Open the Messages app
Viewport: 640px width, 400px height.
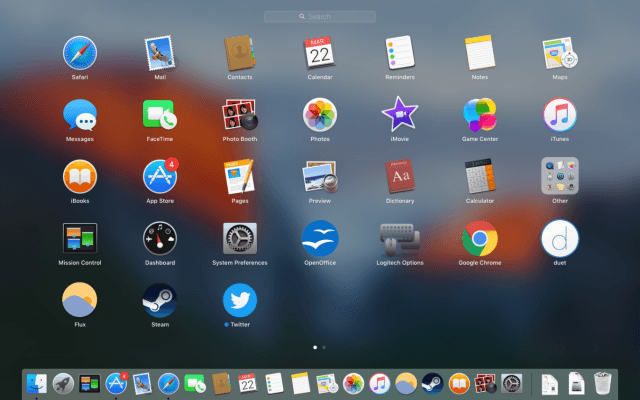(80, 115)
